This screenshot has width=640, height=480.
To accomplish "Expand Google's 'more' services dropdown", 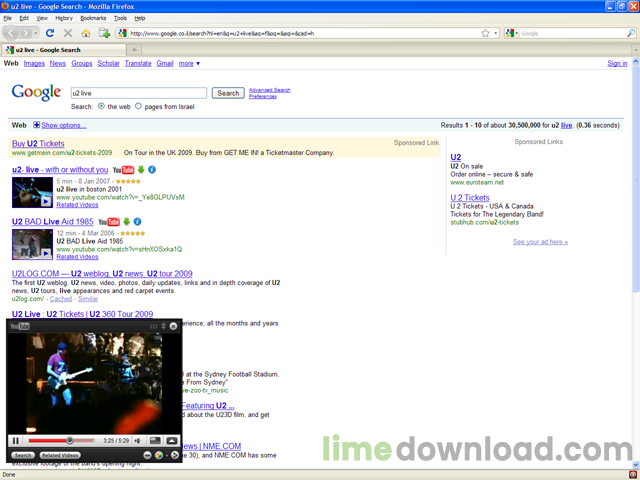I will 189,63.
